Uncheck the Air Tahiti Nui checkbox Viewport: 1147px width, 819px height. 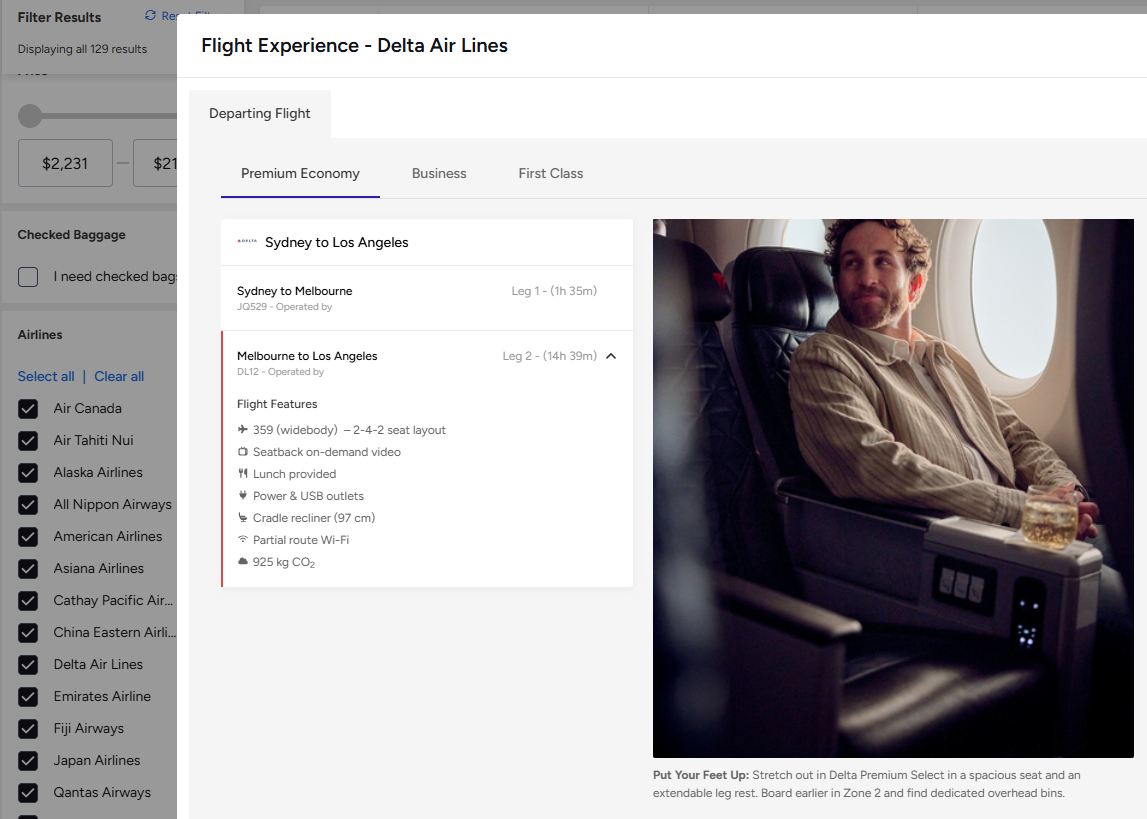point(28,441)
